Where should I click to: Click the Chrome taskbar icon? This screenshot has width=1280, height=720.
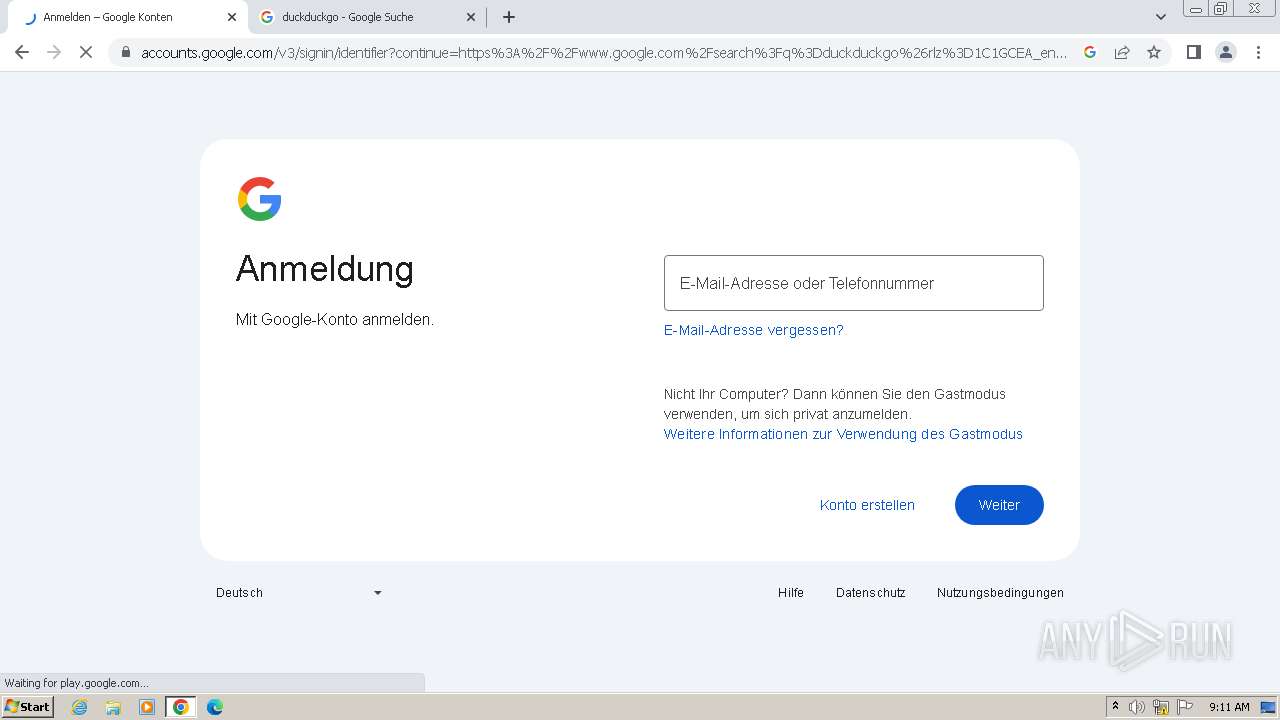(180, 707)
